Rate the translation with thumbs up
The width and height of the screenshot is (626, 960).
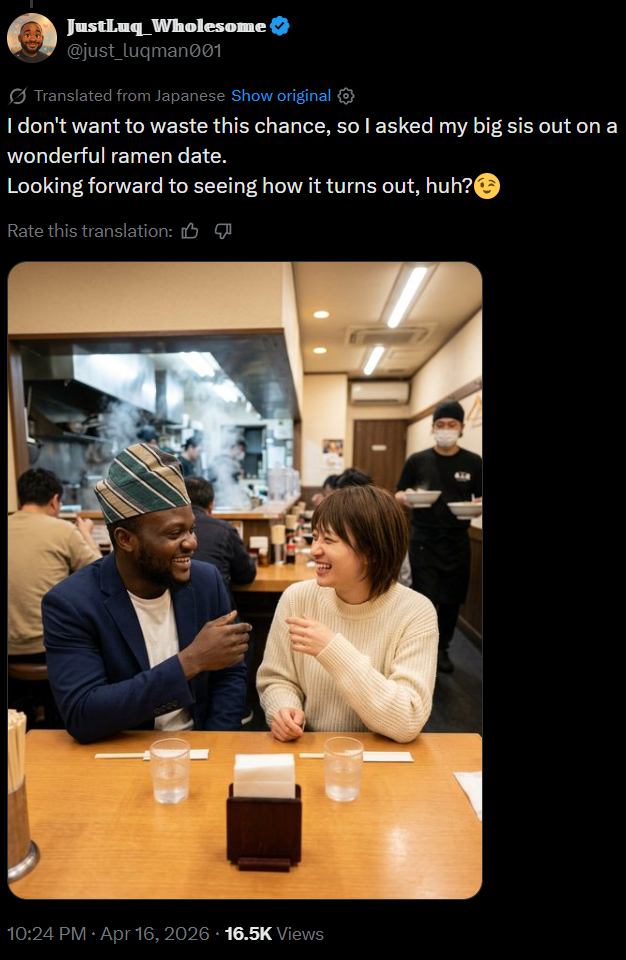point(190,231)
